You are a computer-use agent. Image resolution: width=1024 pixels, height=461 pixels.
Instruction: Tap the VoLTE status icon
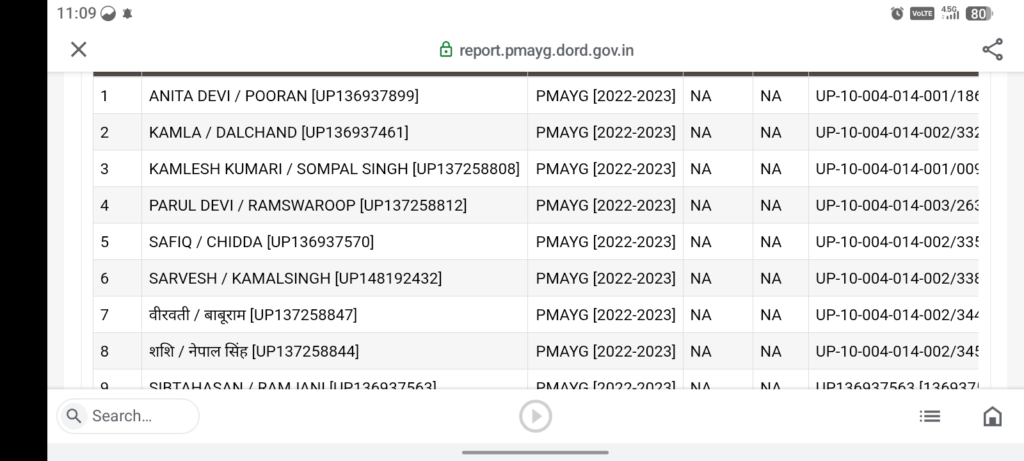point(922,13)
